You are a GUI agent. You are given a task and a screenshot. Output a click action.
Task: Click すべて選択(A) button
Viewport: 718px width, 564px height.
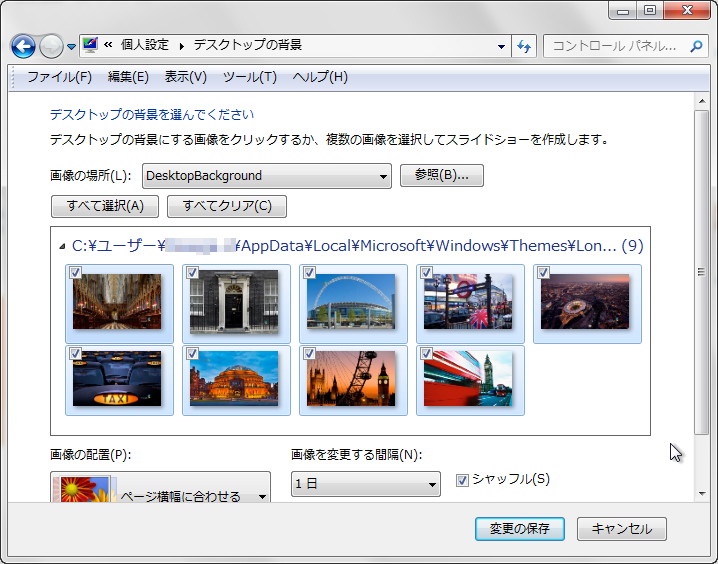click(x=105, y=206)
